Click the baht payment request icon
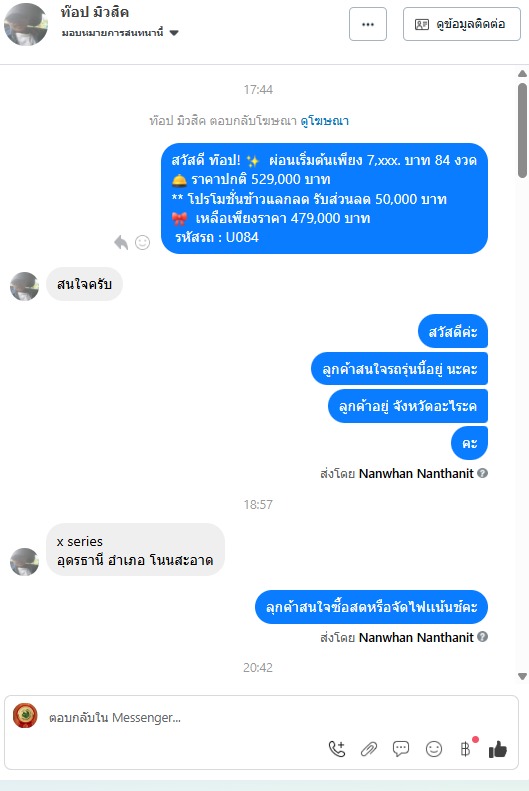This screenshot has width=529, height=791. tap(465, 749)
